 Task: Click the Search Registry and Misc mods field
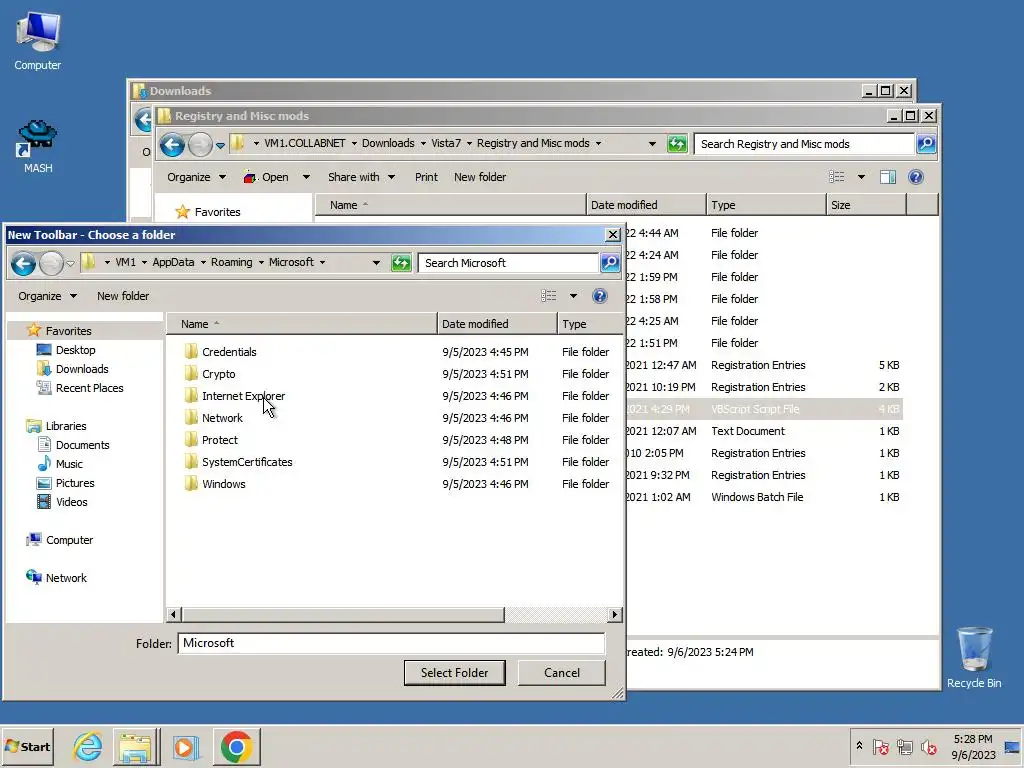(x=803, y=144)
